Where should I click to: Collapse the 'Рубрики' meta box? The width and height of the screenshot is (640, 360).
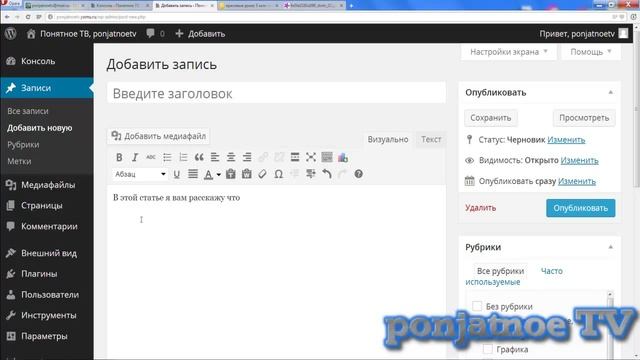coord(611,247)
